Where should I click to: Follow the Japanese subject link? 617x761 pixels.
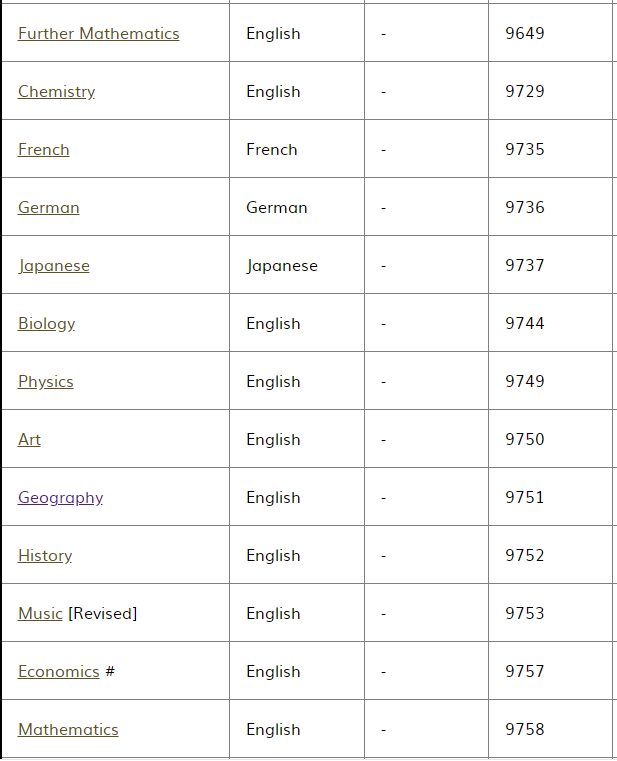point(54,266)
